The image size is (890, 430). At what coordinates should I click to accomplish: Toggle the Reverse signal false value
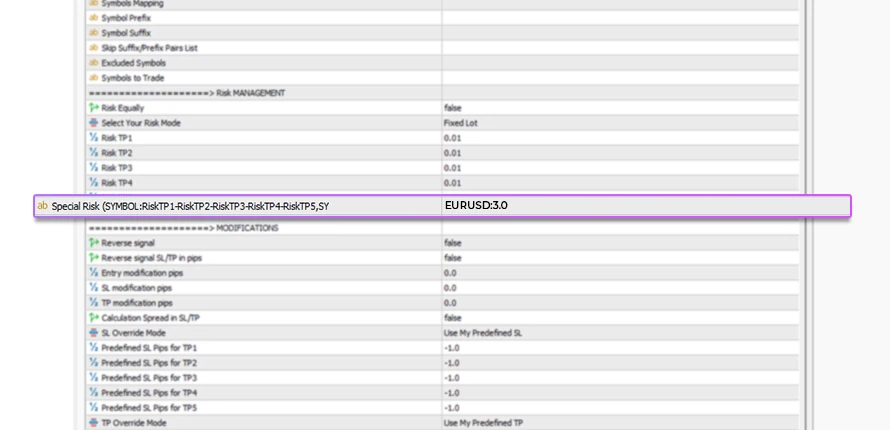pos(453,242)
